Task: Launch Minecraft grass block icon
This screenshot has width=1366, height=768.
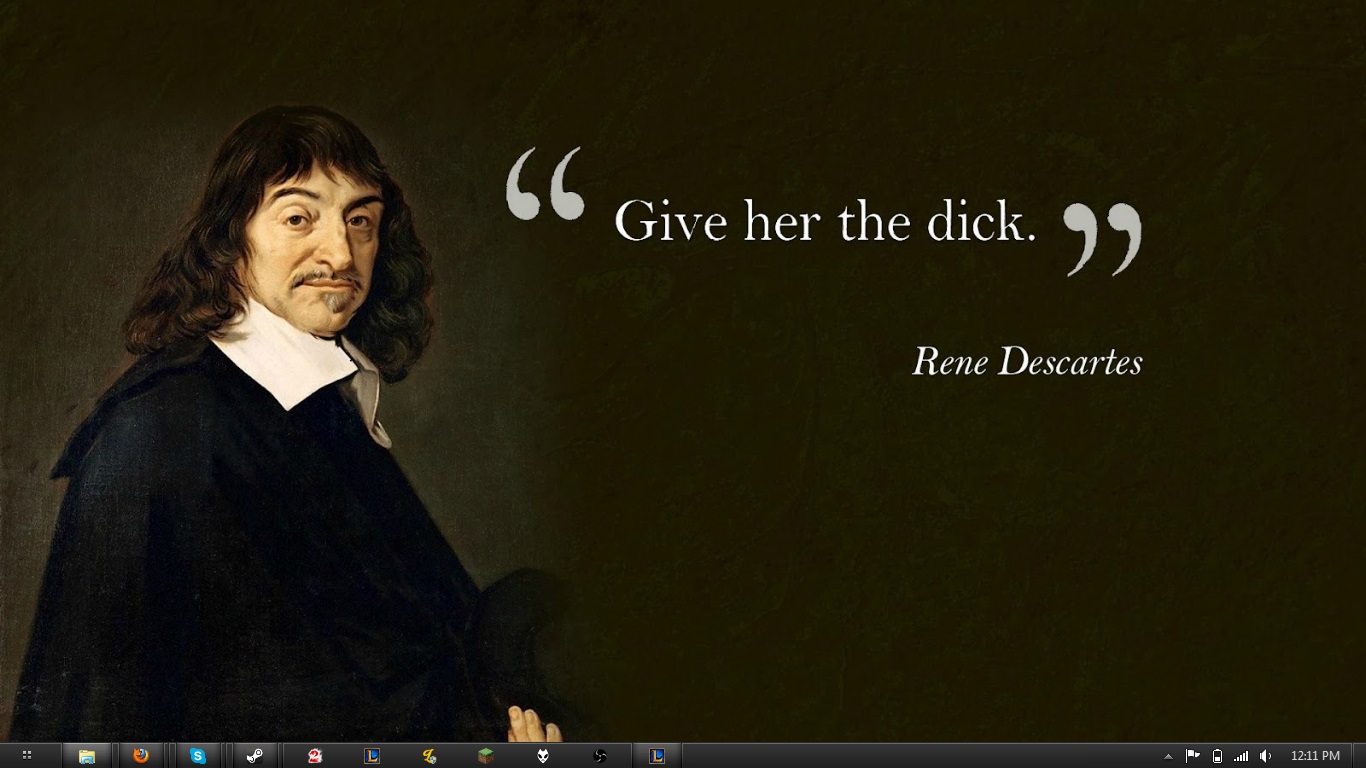Action: pyautogui.click(x=486, y=756)
